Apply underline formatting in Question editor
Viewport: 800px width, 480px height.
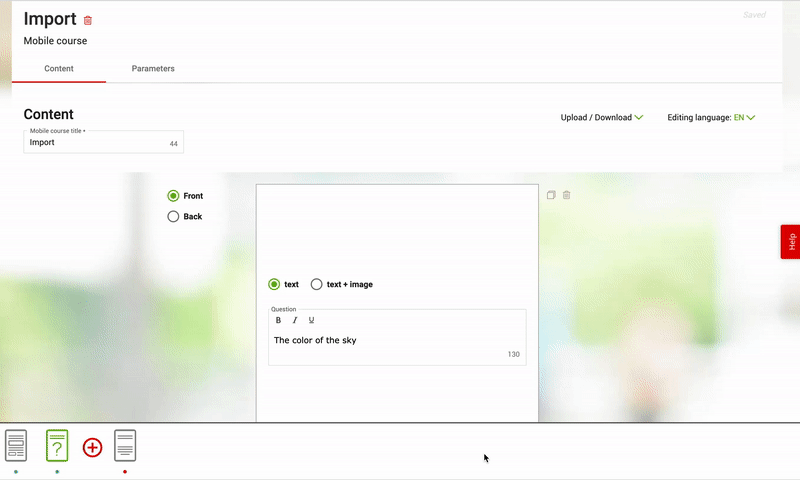311,320
